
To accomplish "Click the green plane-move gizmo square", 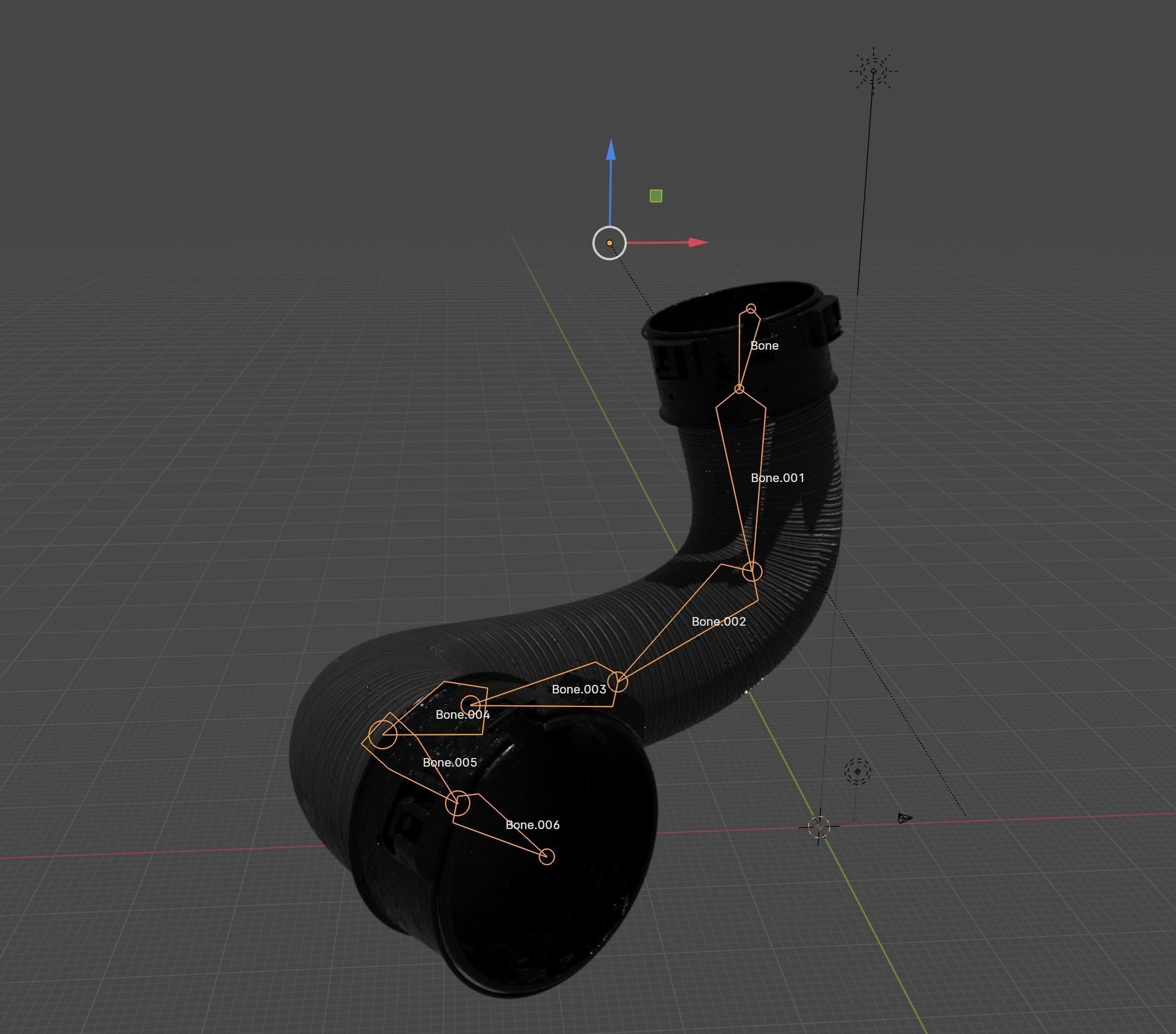I will coord(655,196).
